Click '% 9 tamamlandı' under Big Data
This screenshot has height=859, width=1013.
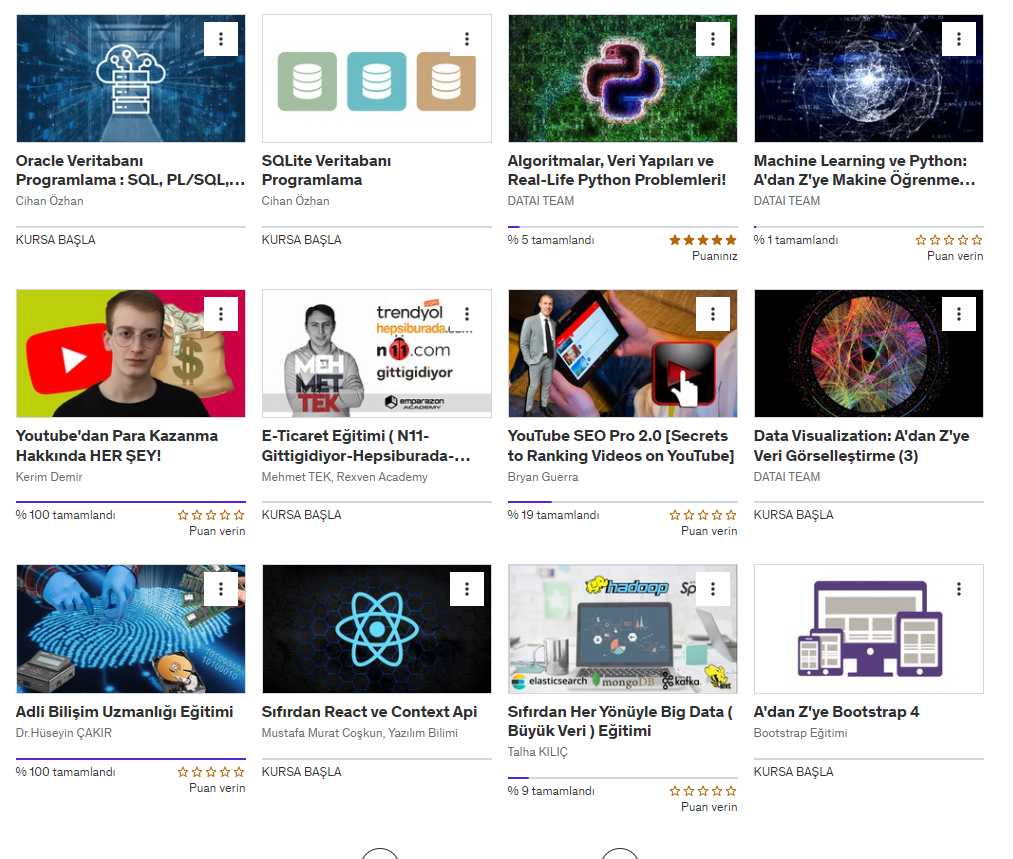tap(551, 791)
